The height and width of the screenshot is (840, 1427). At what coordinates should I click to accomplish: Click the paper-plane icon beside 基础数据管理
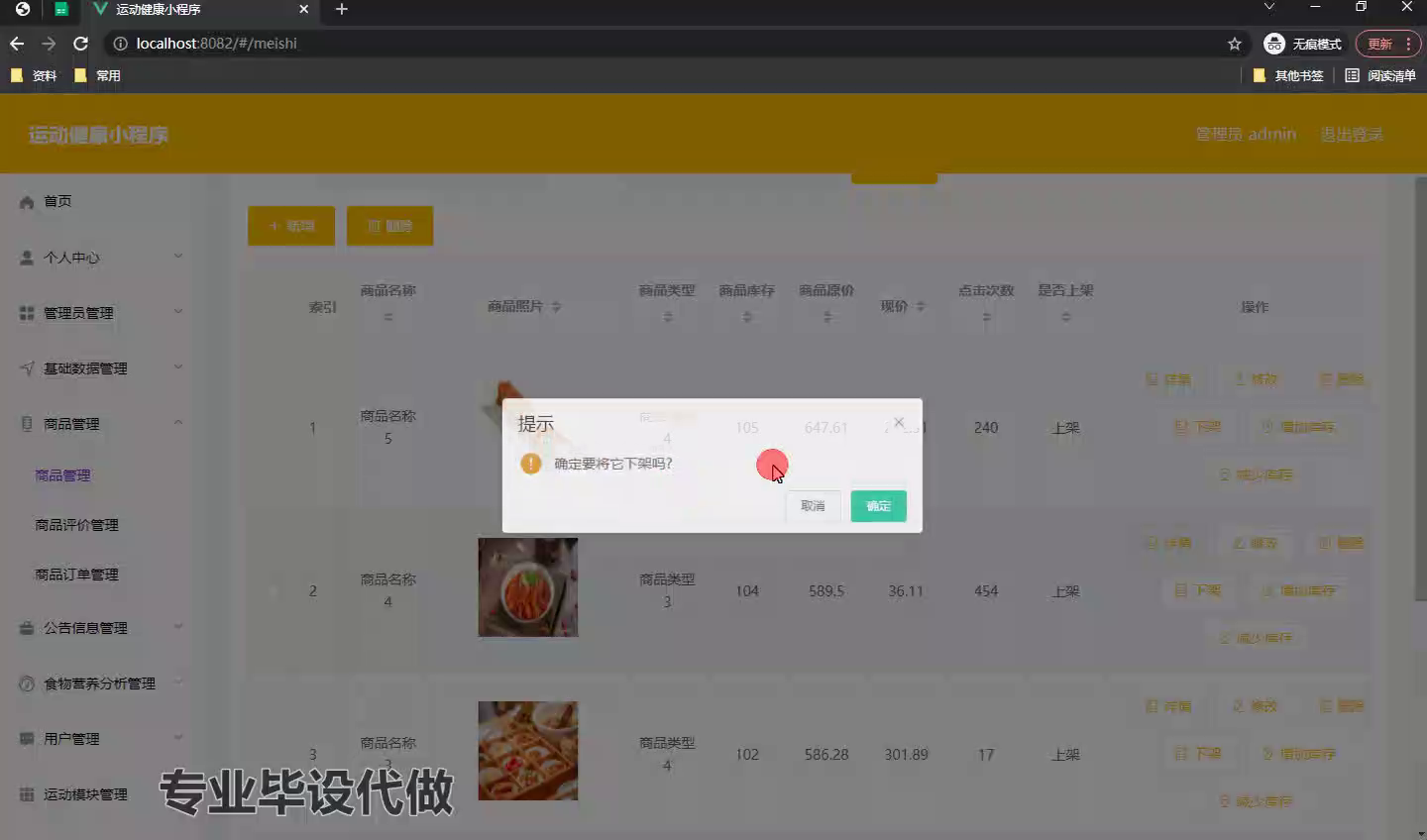coord(27,368)
